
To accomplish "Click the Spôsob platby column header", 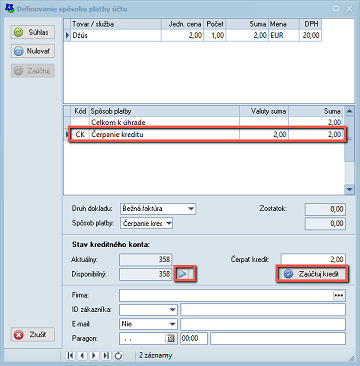I will coord(164,111).
